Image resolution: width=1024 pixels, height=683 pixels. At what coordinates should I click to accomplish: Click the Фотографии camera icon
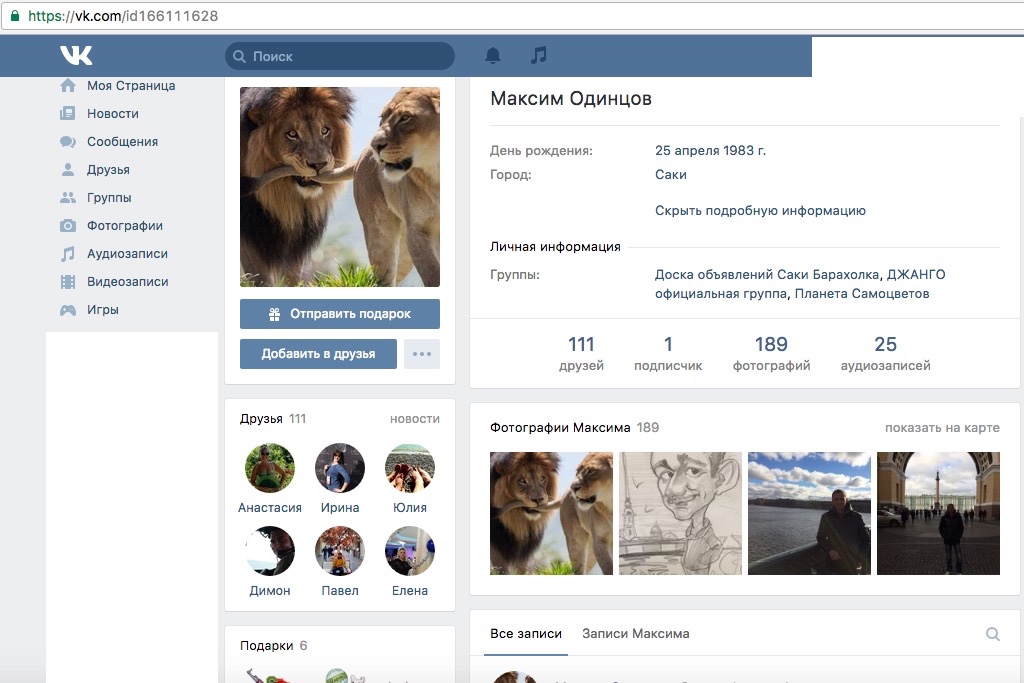click(x=68, y=226)
